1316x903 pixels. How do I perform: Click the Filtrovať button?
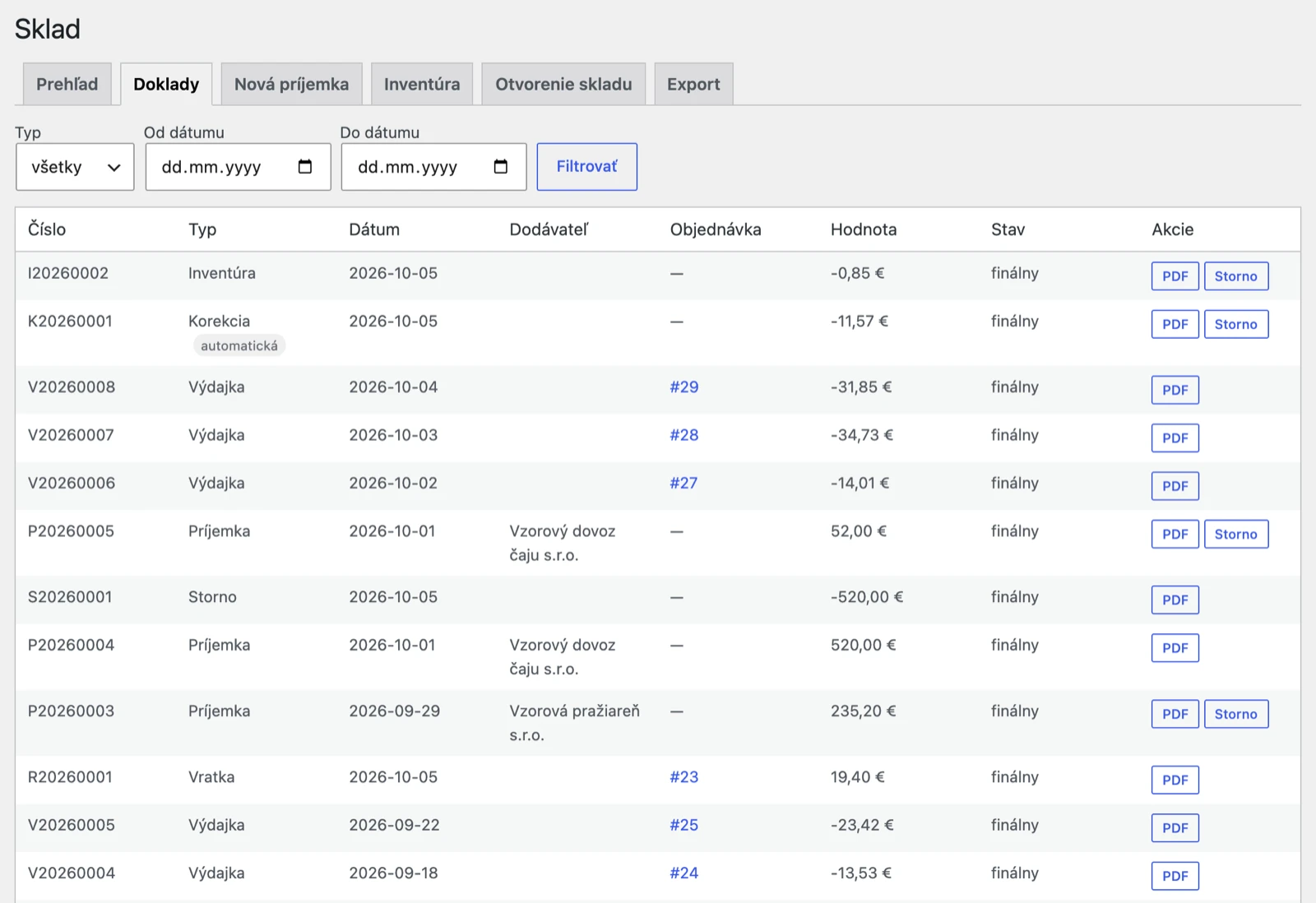click(587, 167)
